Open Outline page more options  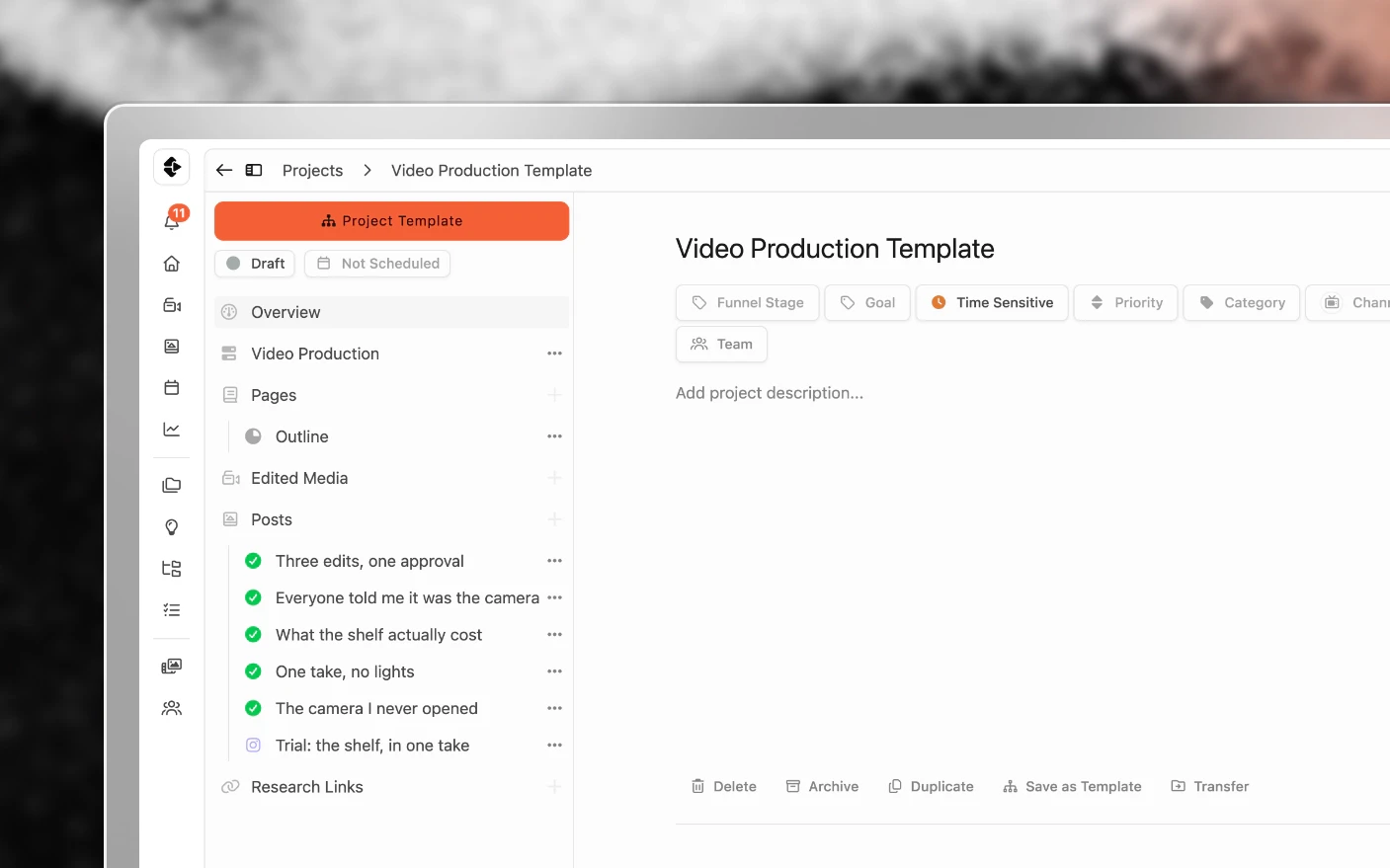click(554, 436)
